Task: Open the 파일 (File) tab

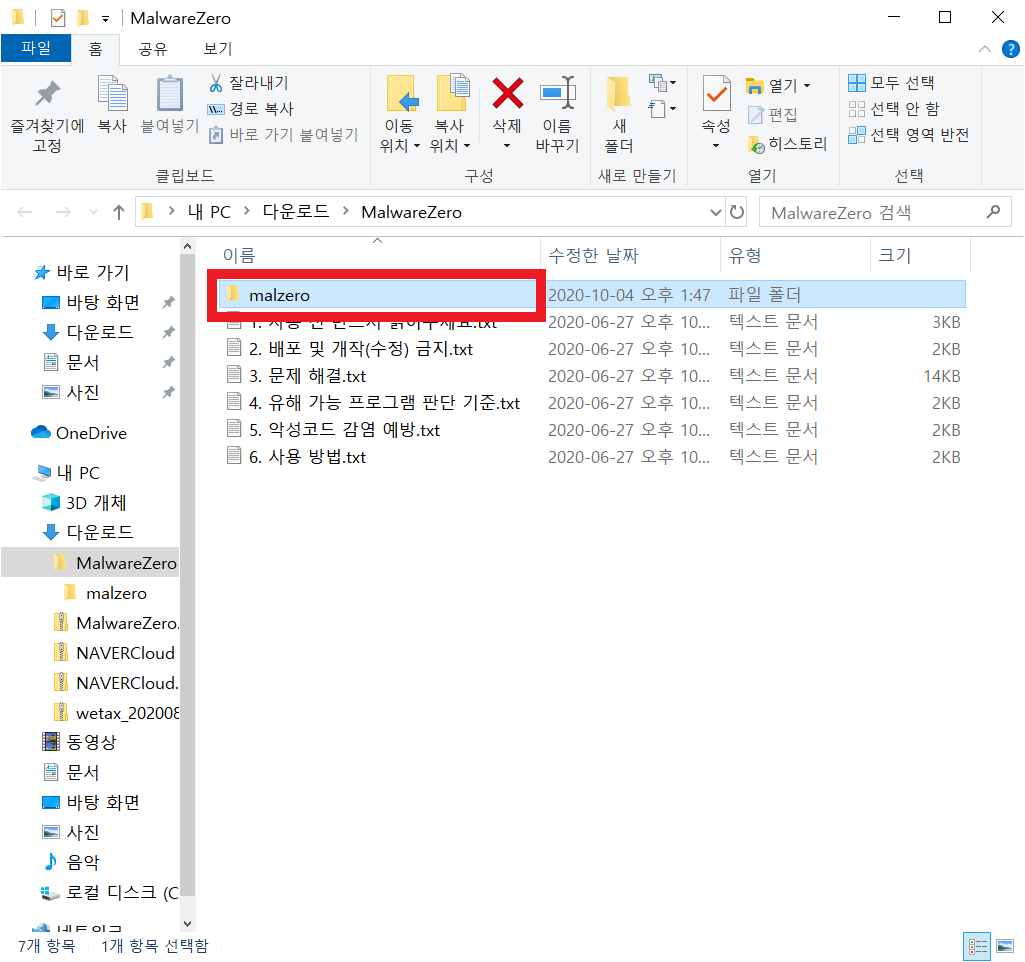Action: (36, 48)
